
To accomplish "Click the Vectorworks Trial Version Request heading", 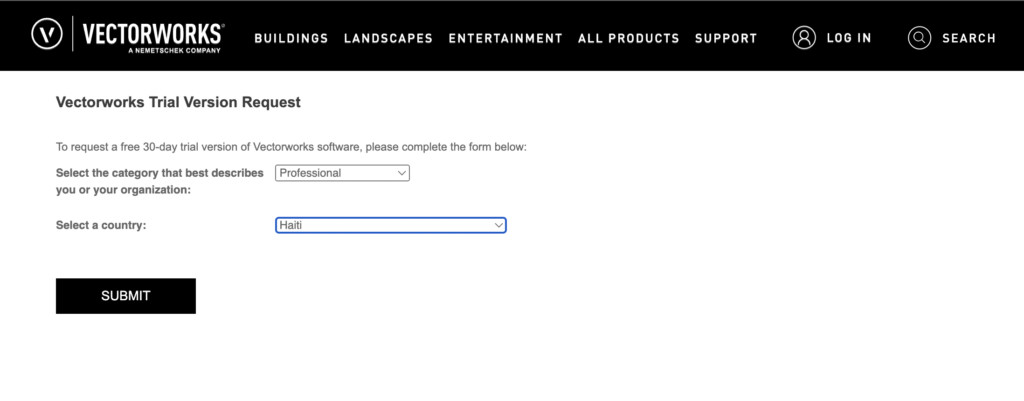I will coord(178,103).
